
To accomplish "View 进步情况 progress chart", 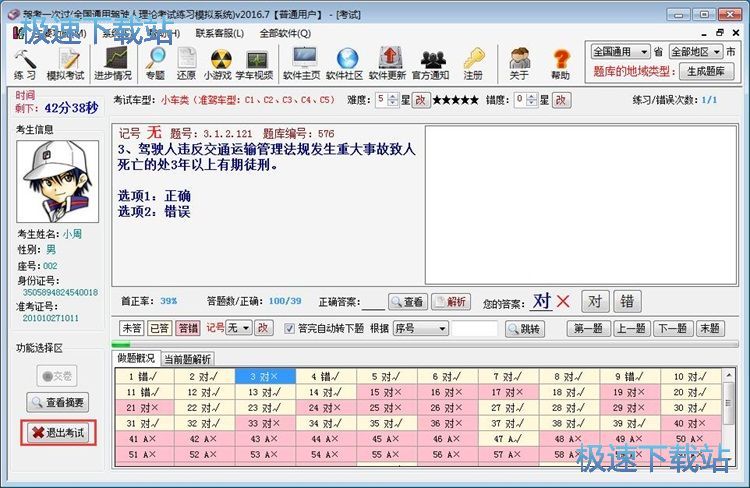I will pyautogui.click(x=113, y=64).
